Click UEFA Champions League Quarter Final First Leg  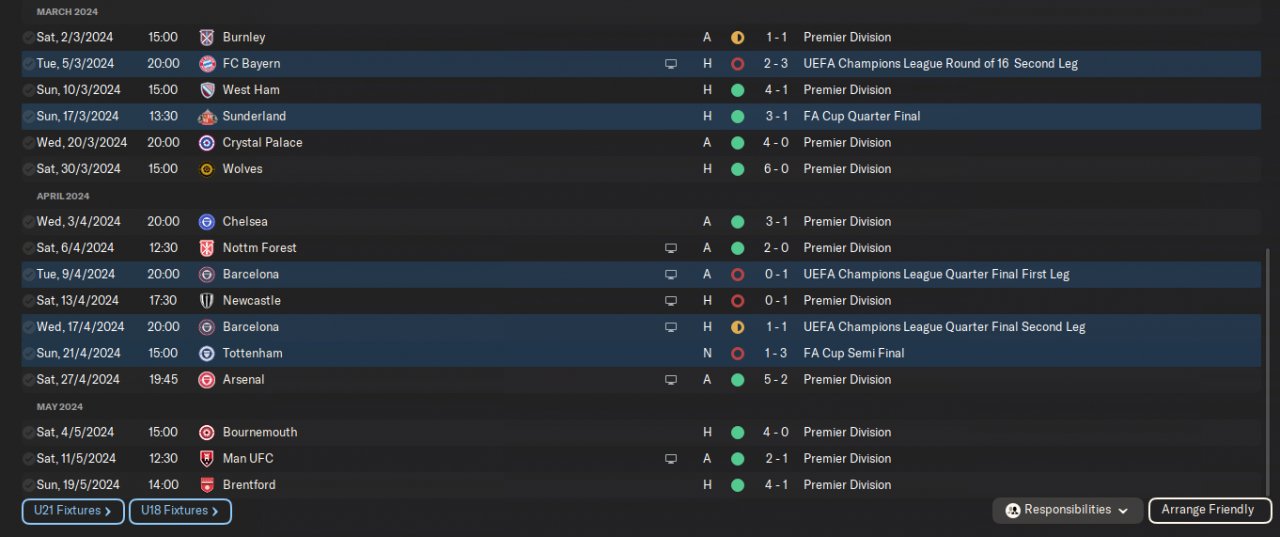(936, 274)
